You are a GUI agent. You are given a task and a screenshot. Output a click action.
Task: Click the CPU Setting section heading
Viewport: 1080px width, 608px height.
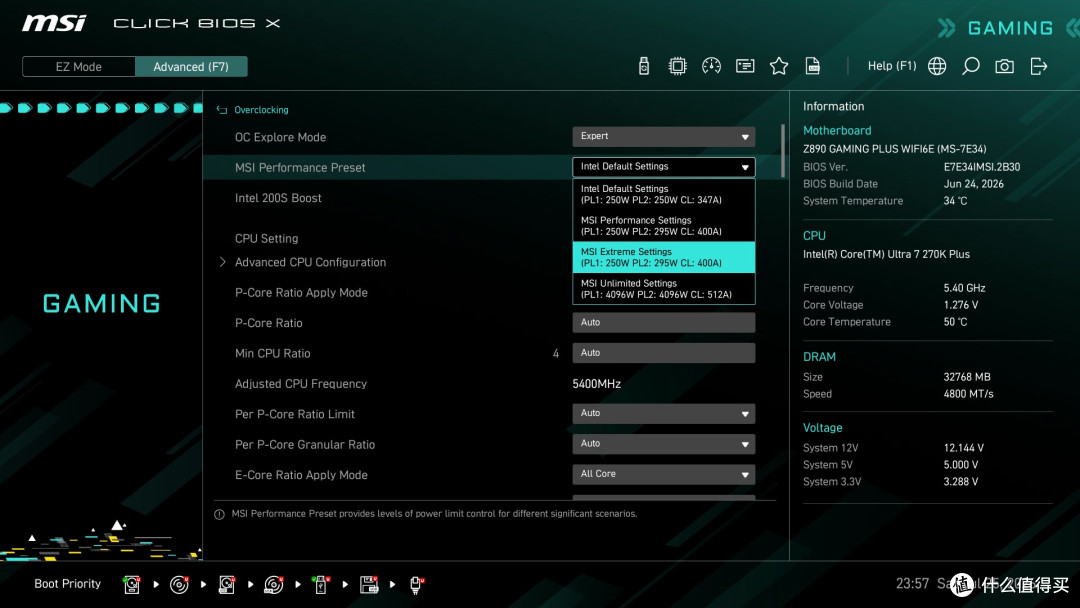(x=267, y=239)
